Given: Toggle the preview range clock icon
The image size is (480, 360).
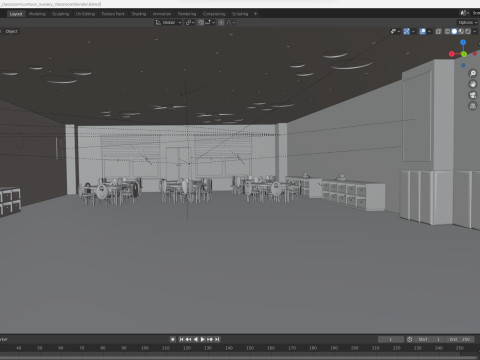Looking at the screenshot, I should 410,339.
